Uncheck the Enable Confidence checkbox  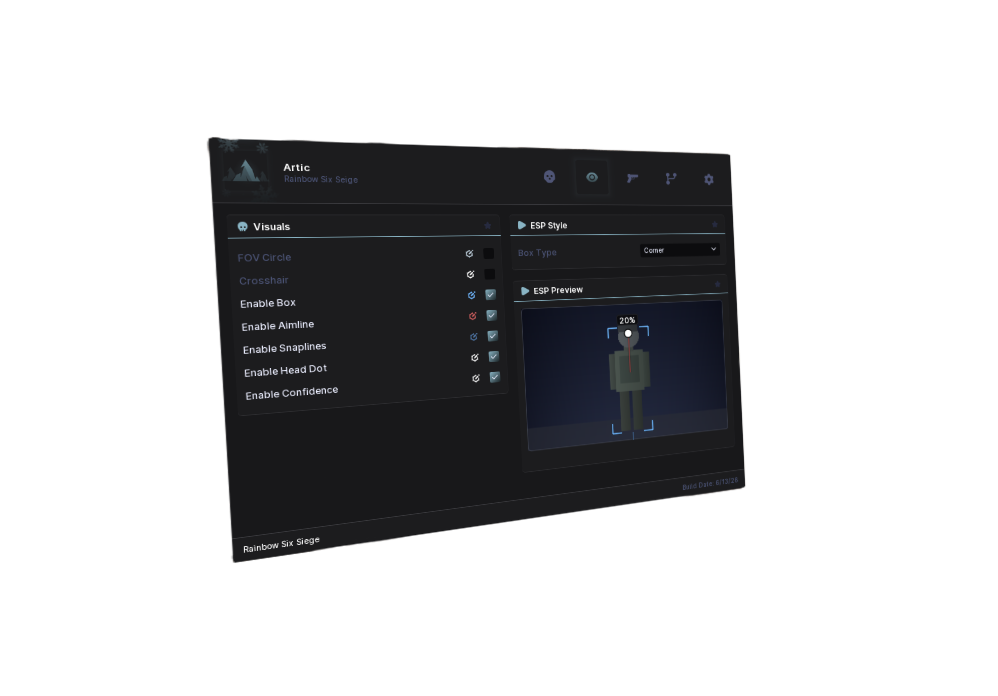[495, 377]
